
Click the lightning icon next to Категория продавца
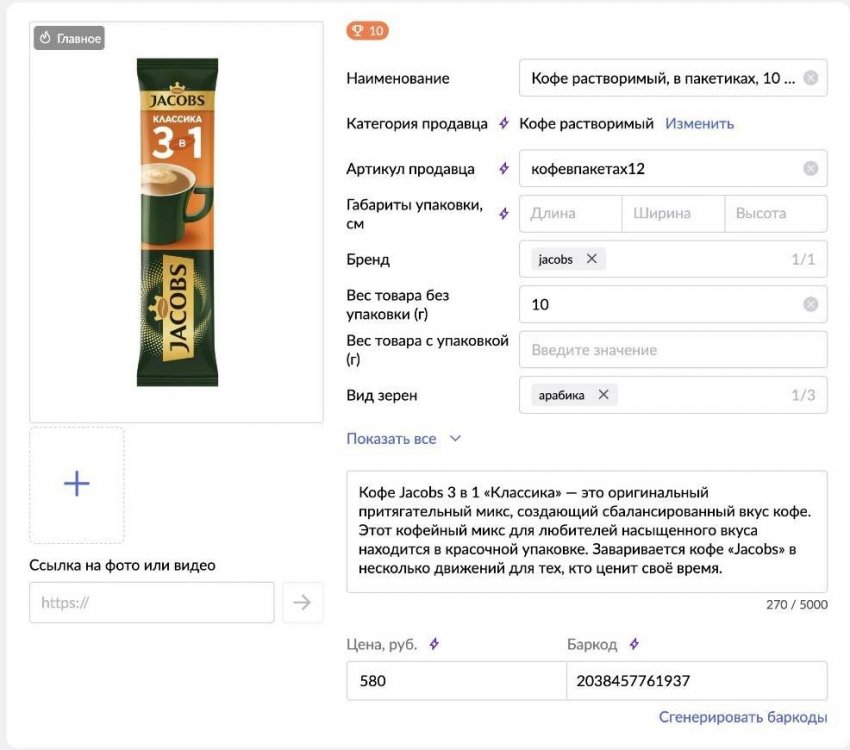click(505, 124)
